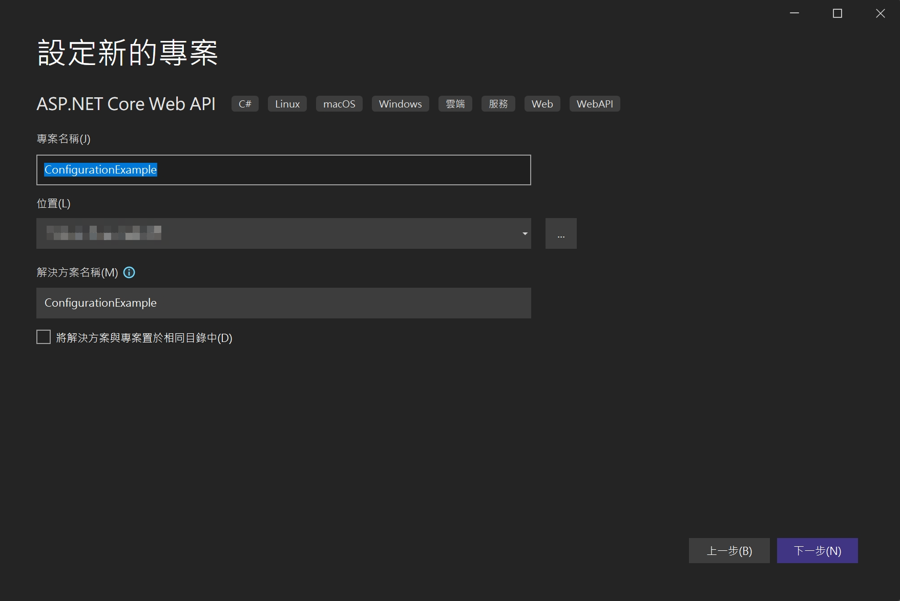Click the 專案名稱 text field
The height and width of the screenshot is (601, 900).
283,170
